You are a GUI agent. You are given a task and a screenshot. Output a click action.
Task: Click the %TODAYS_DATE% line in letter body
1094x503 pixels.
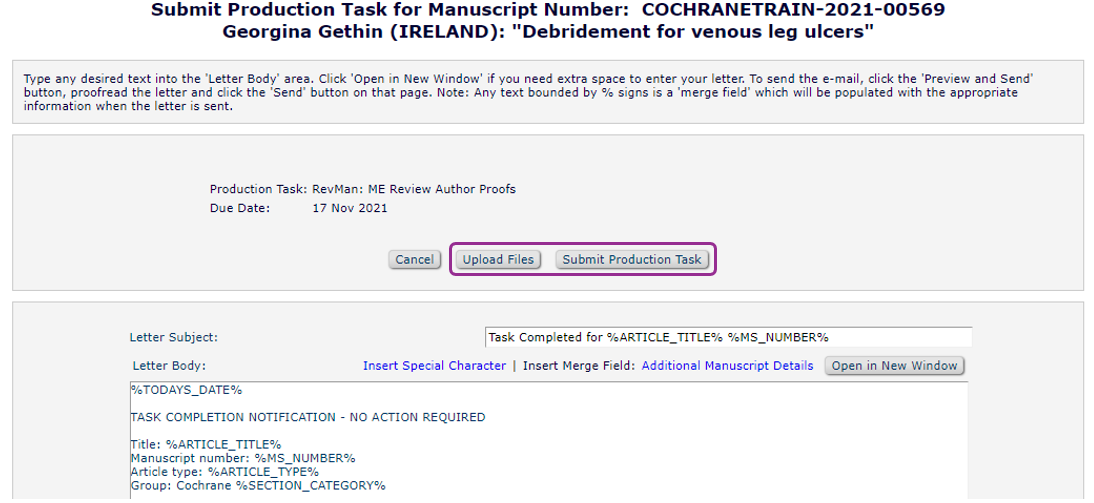[186, 390]
